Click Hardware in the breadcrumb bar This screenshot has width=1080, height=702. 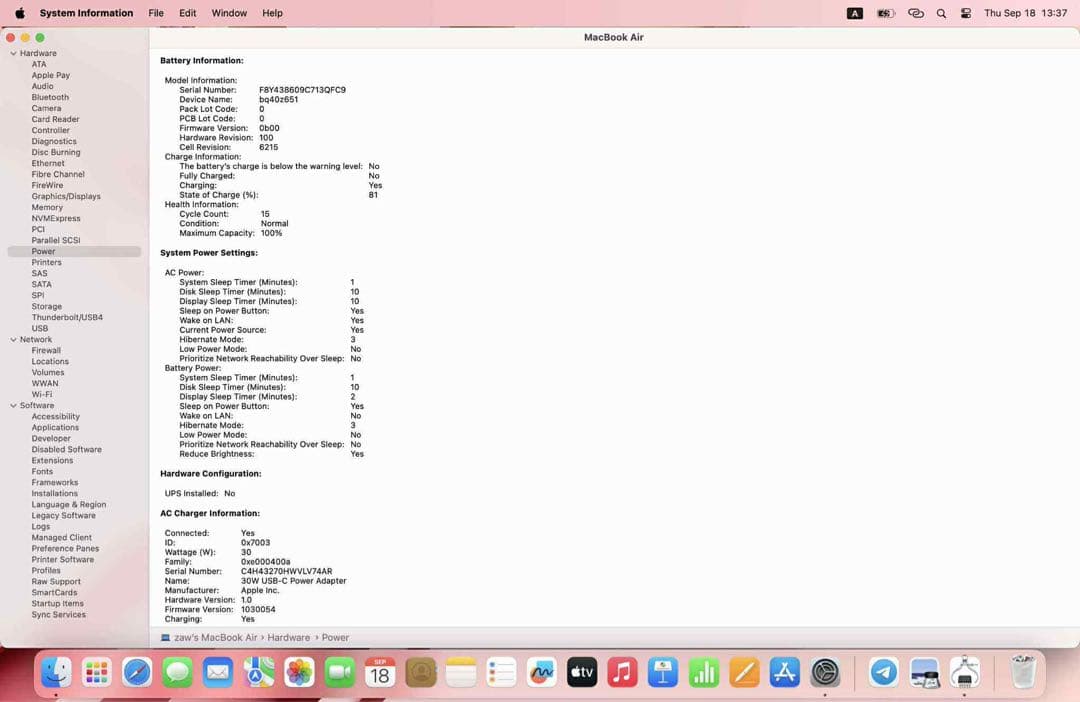pos(289,637)
